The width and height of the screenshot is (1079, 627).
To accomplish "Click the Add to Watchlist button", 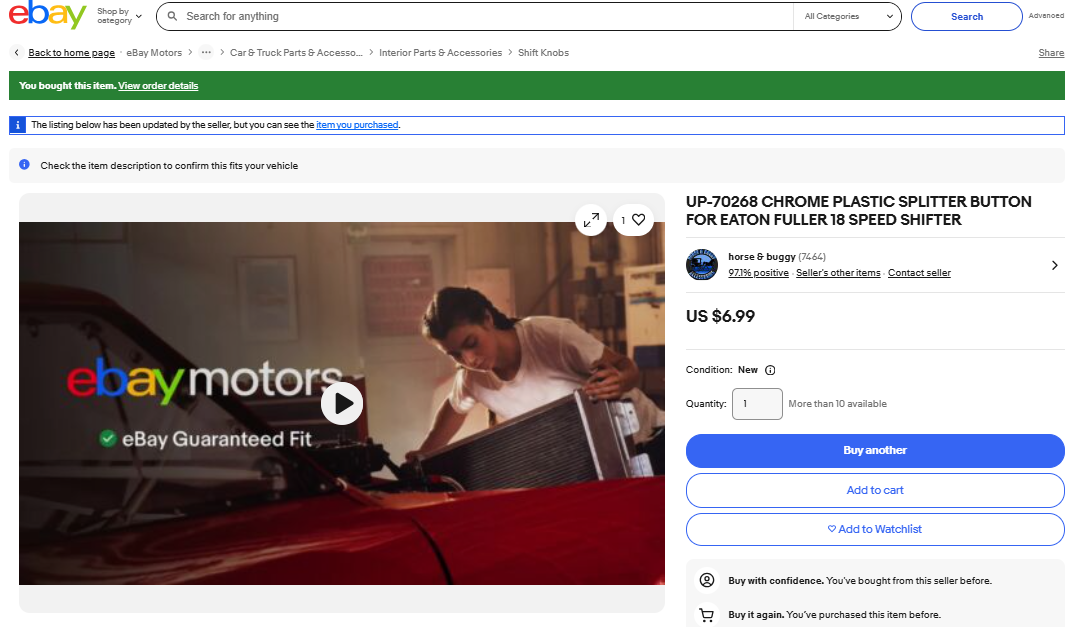I will tap(875, 529).
